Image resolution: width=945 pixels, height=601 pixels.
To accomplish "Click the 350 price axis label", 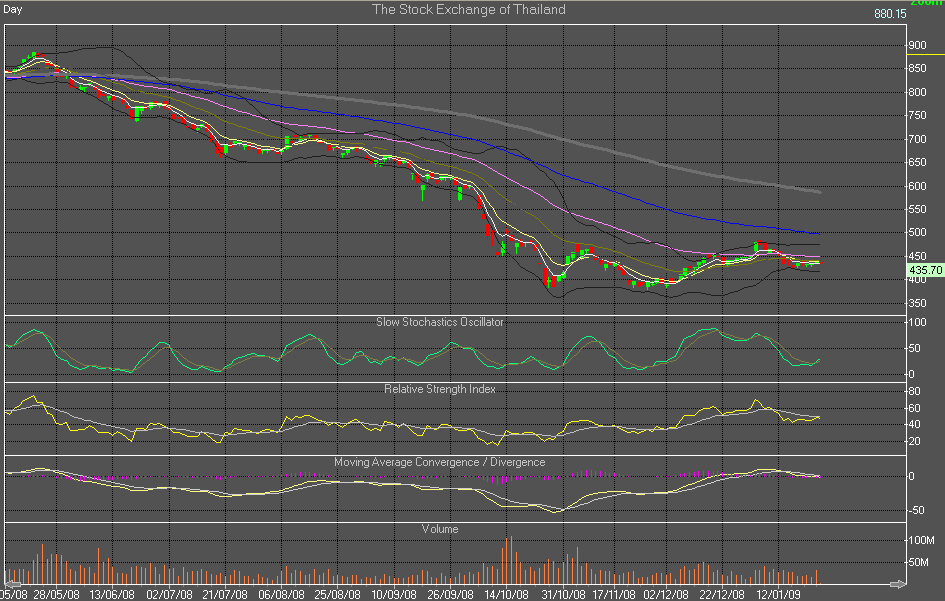I will pyautogui.click(x=917, y=303).
